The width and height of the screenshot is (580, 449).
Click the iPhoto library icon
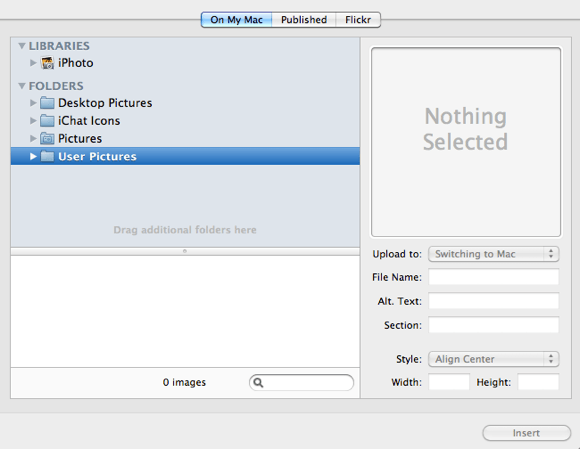(x=47, y=63)
